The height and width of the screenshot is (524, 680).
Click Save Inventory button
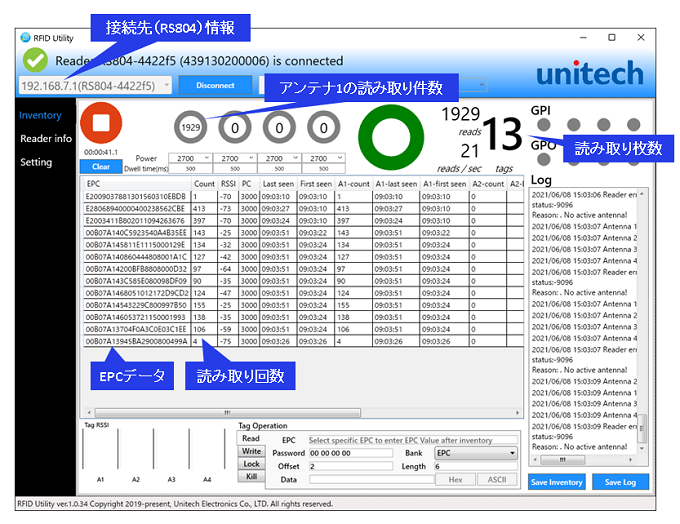click(x=556, y=482)
